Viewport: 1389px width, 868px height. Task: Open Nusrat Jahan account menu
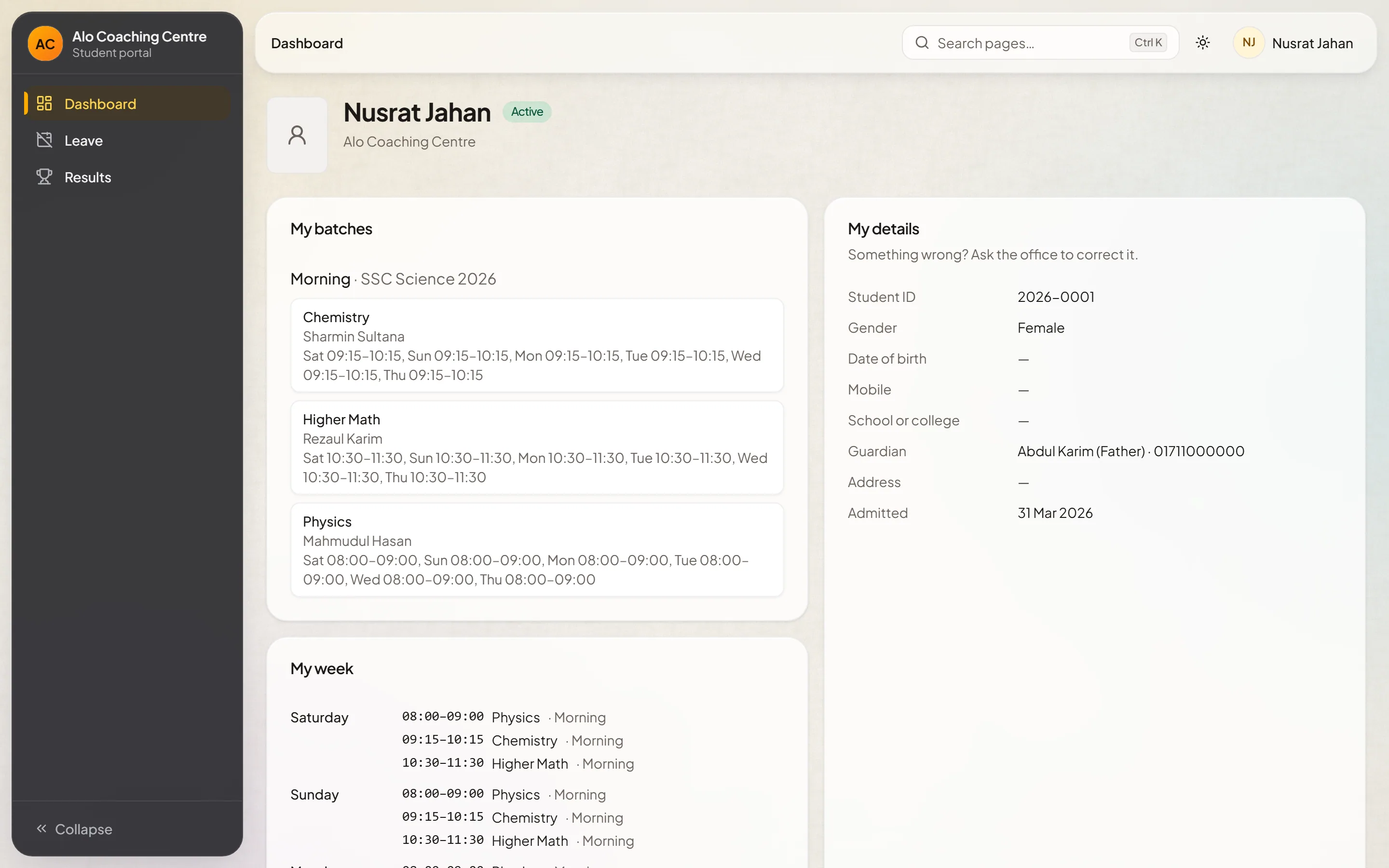click(1293, 42)
